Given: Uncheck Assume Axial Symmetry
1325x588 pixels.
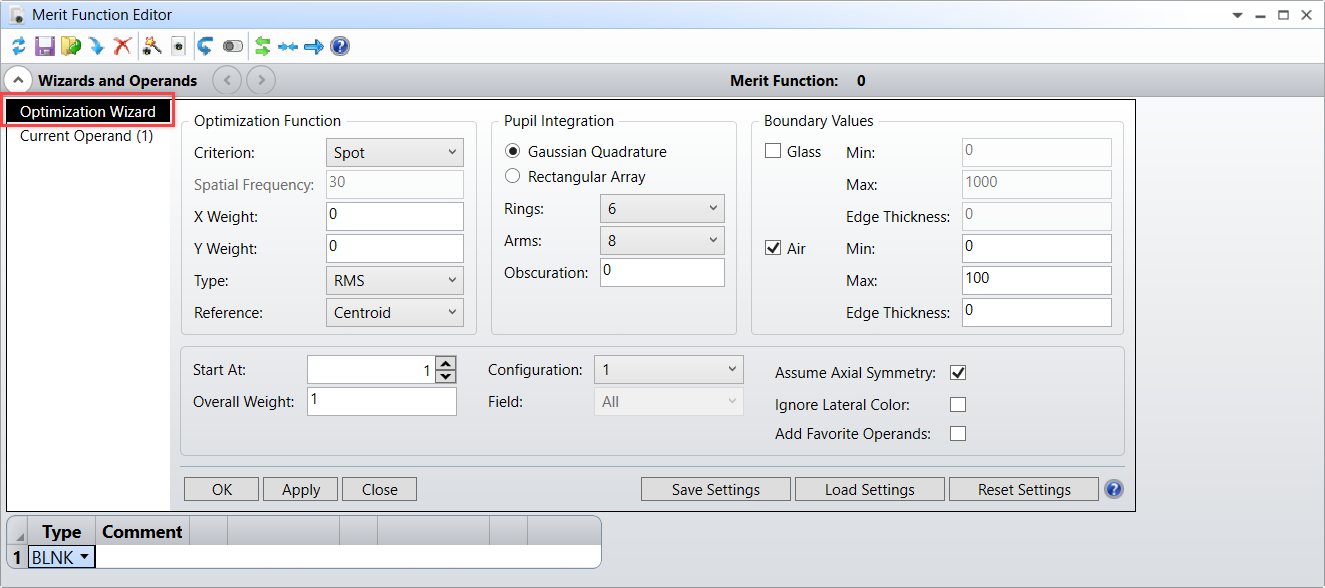Looking at the screenshot, I should coord(958,373).
